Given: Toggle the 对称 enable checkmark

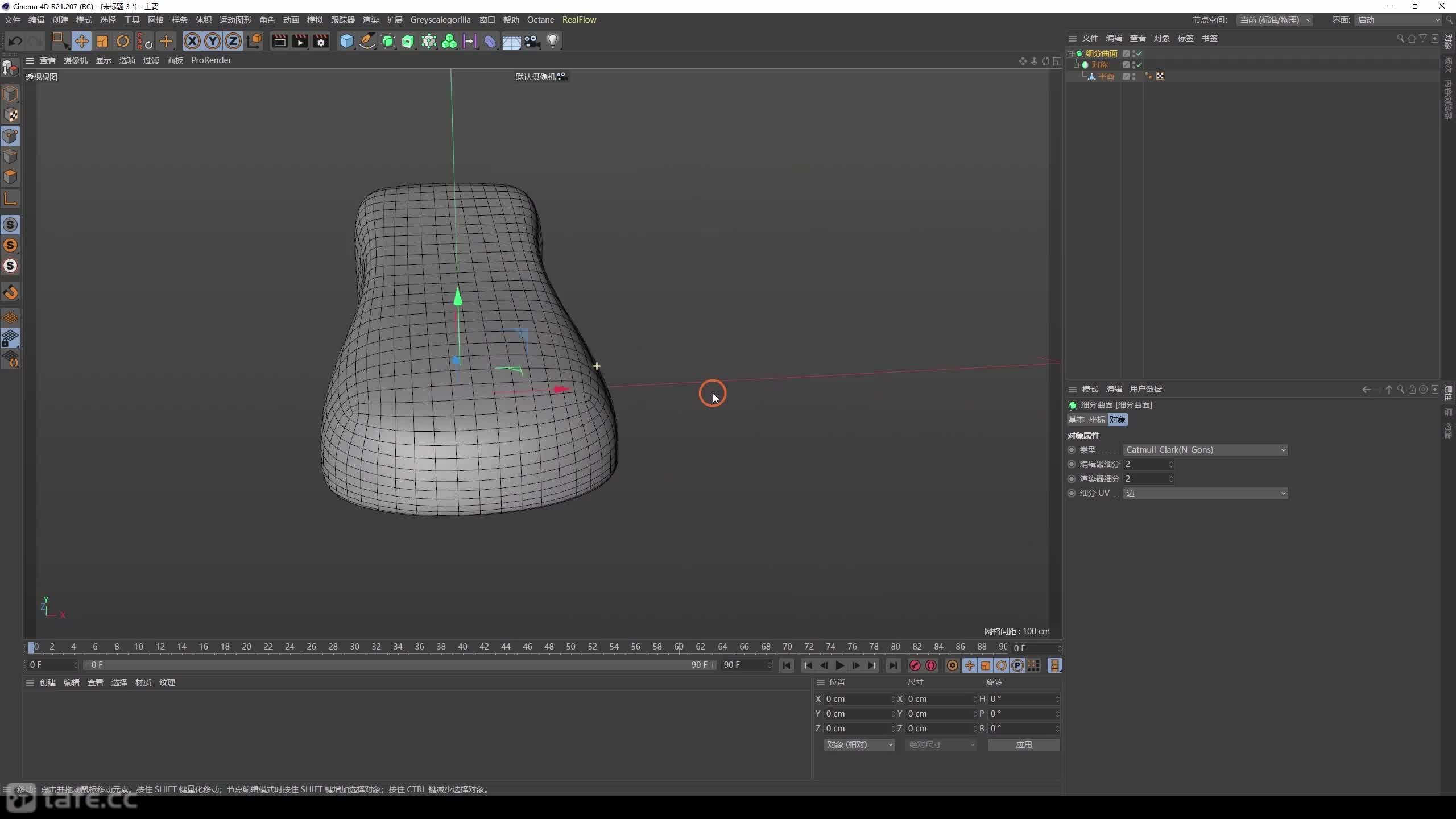Looking at the screenshot, I should (1139, 65).
